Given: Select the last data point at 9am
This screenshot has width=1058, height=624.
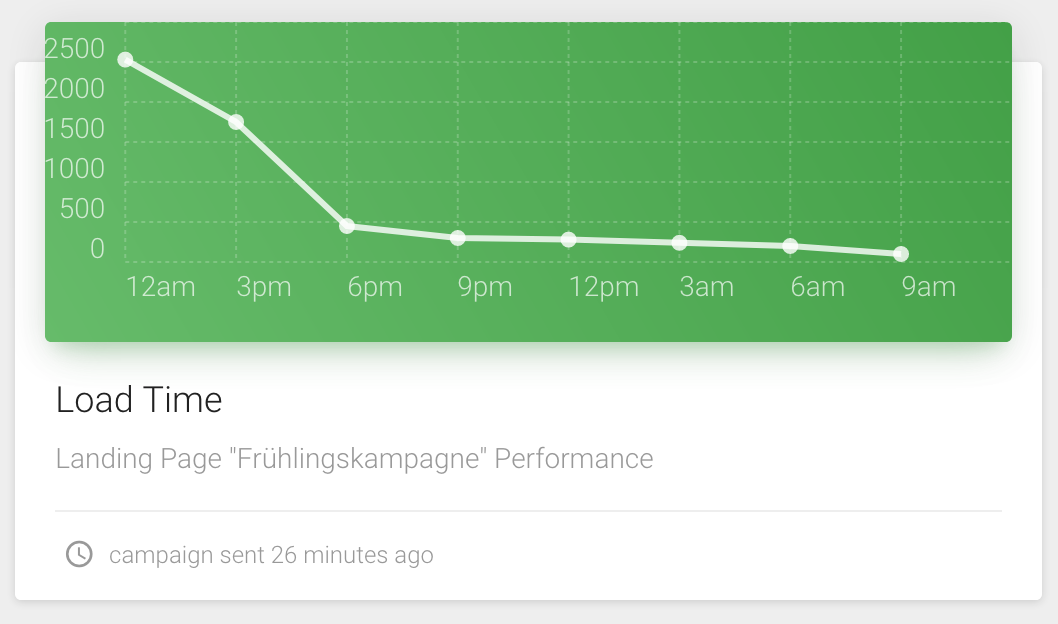Looking at the screenshot, I should 901,254.
